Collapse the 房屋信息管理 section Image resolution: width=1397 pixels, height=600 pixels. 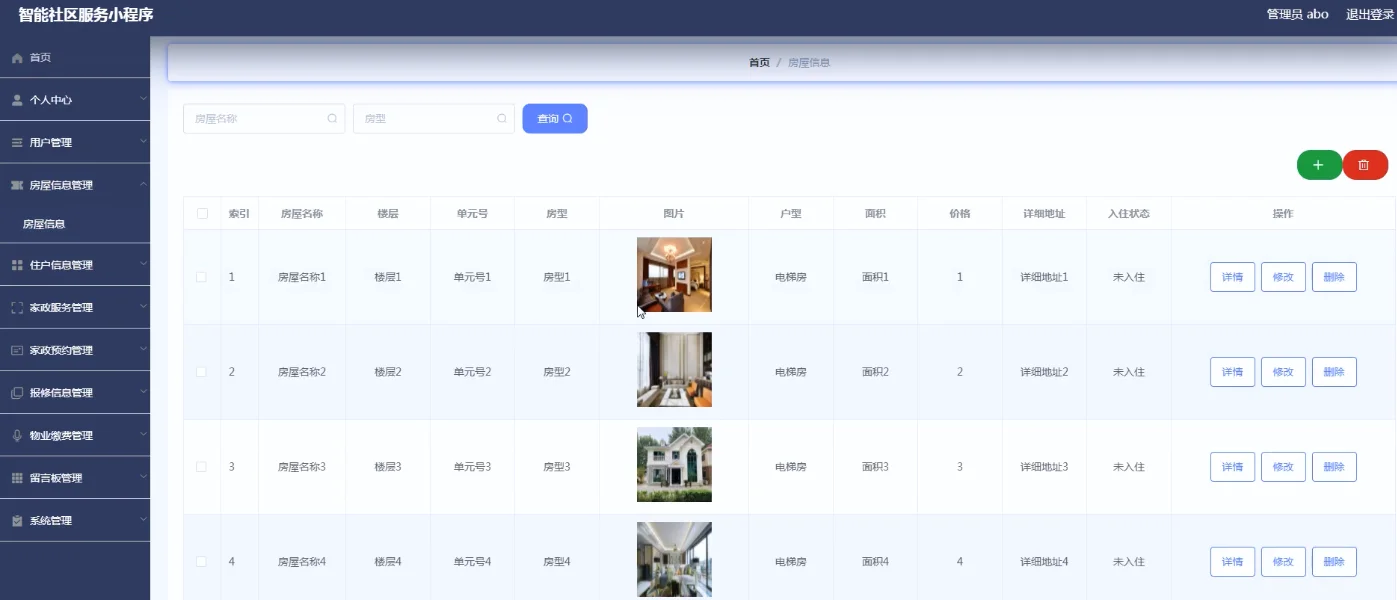142,184
